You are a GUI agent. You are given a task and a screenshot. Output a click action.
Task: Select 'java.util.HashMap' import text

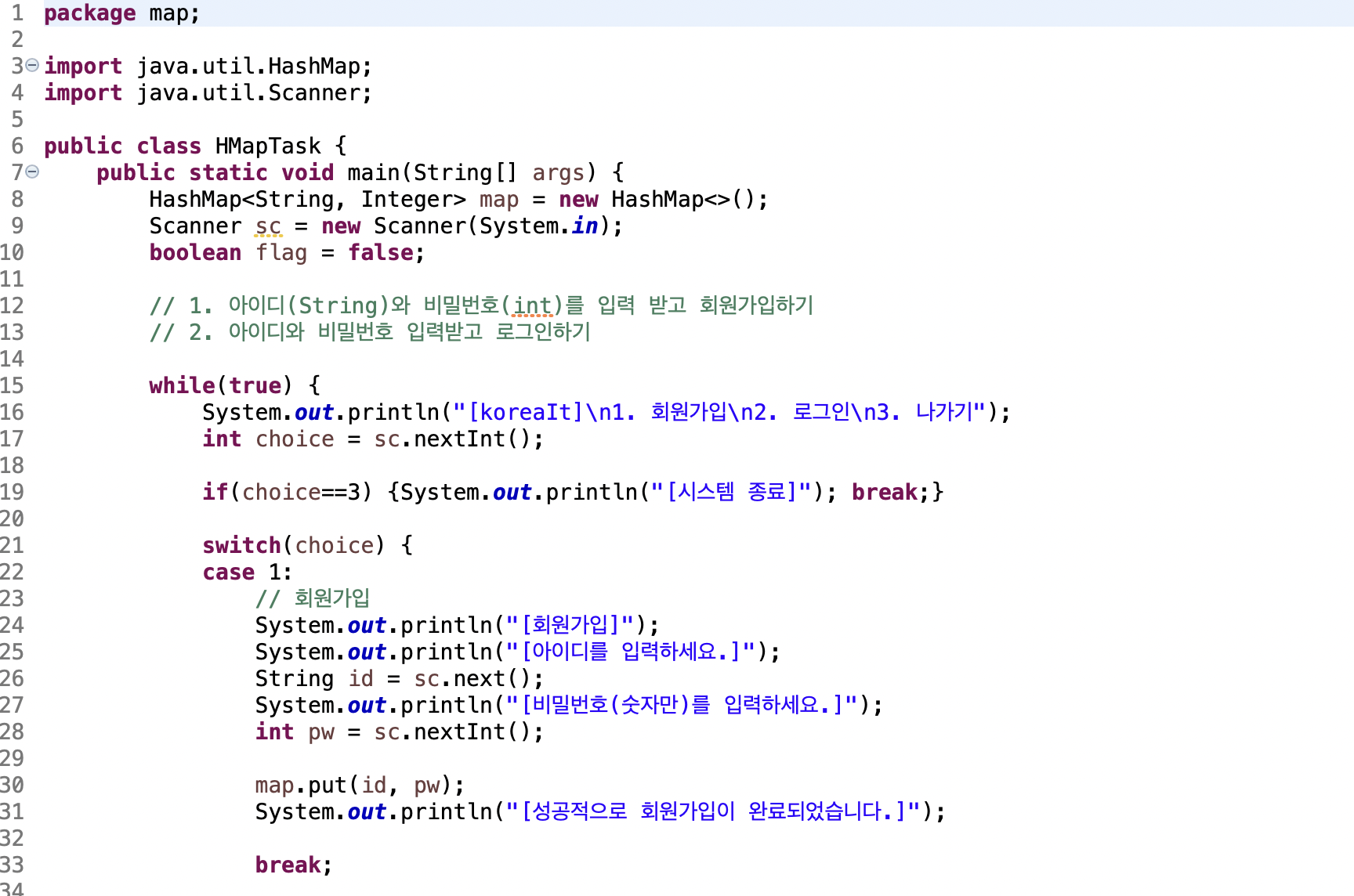click(248, 67)
